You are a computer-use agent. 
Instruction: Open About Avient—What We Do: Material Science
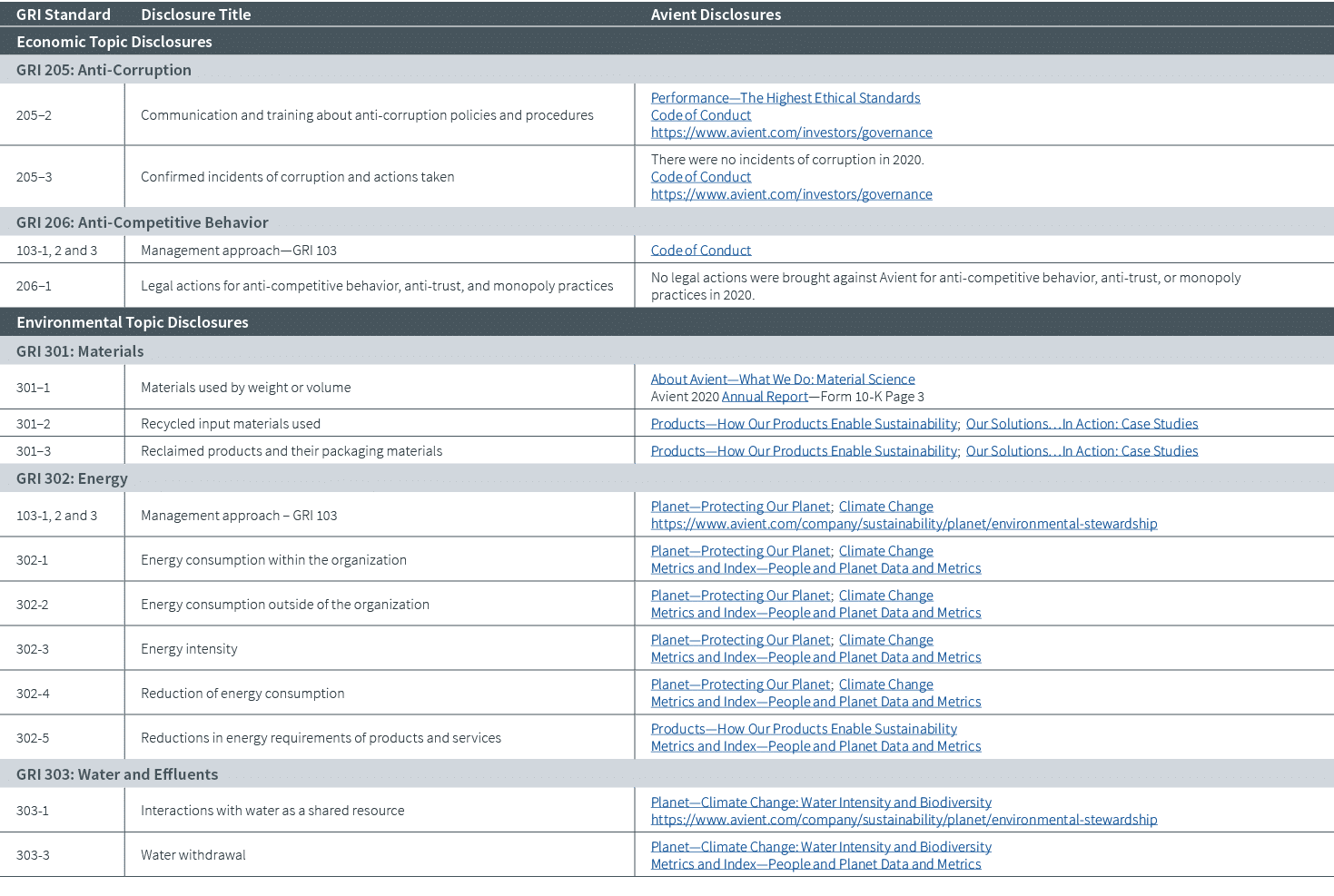782,379
